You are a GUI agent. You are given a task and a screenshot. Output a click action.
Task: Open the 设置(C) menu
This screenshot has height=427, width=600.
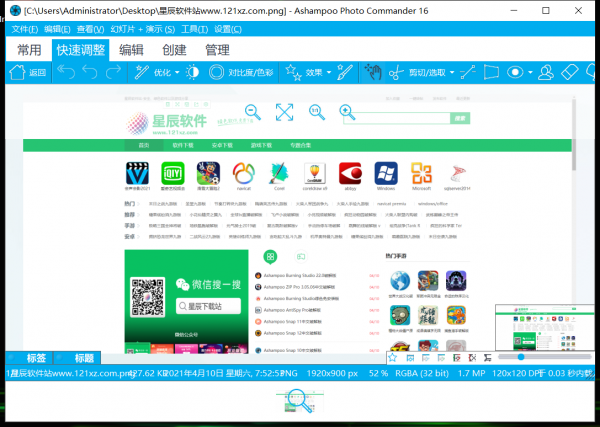[x=228, y=29]
